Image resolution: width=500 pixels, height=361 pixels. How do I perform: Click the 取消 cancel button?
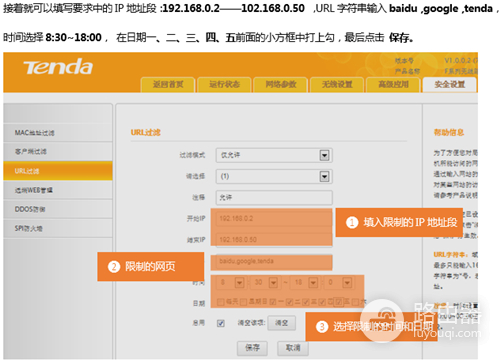pos(293,348)
